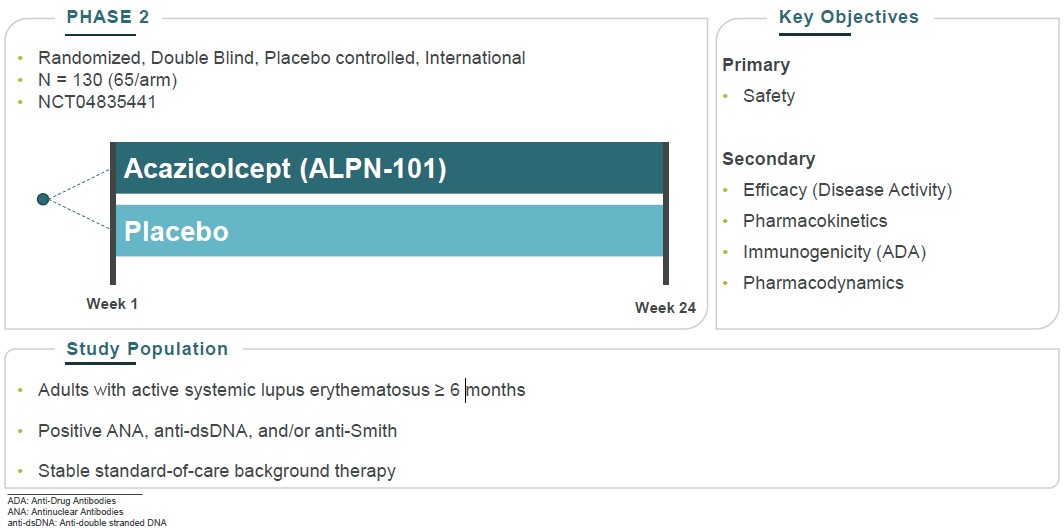This screenshot has height=528, width=1064.
Task: Click the Primary objectives subheading
Action: [756, 65]
